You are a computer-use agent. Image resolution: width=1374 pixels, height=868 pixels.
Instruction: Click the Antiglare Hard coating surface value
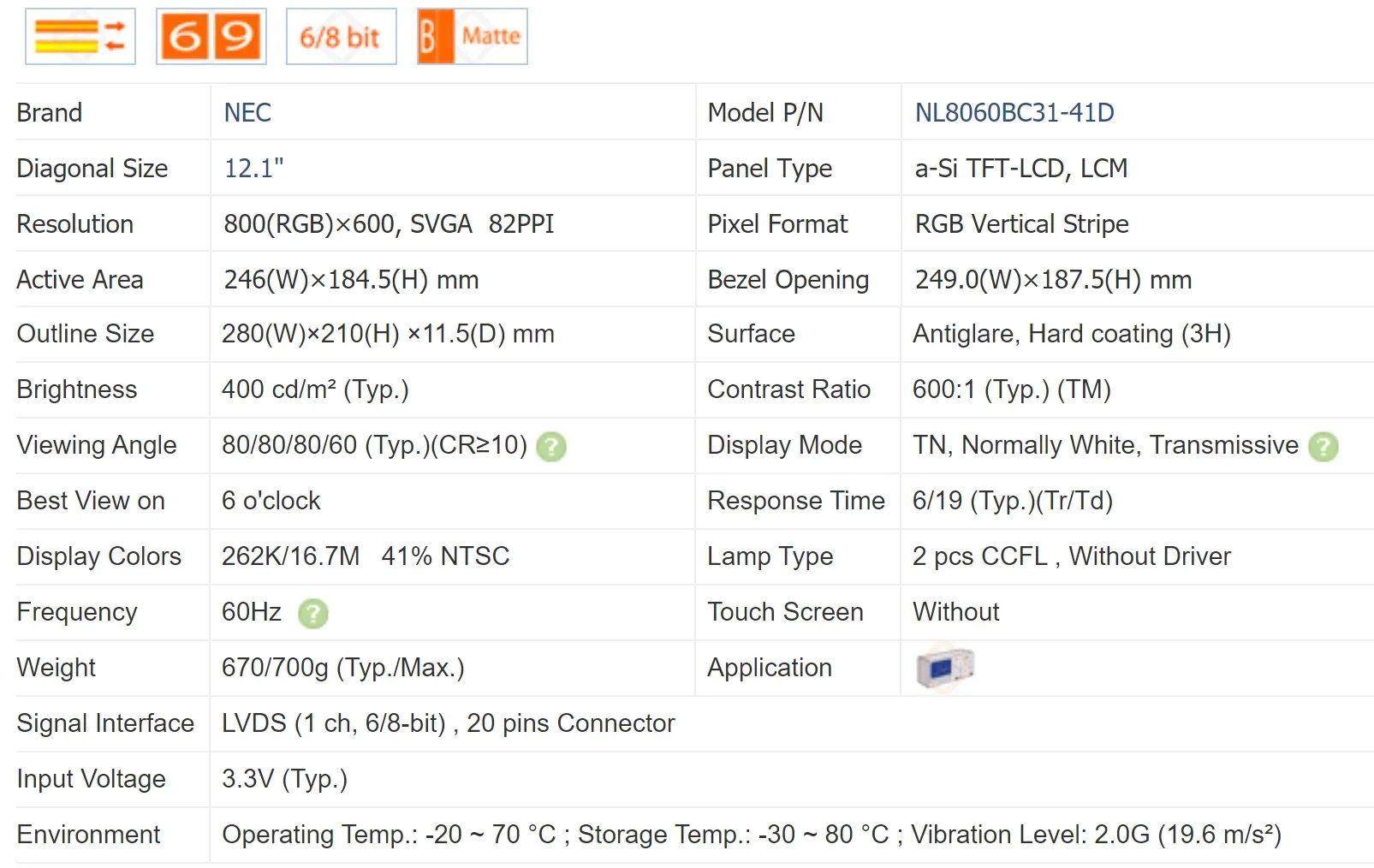[x=1071, y=334]
